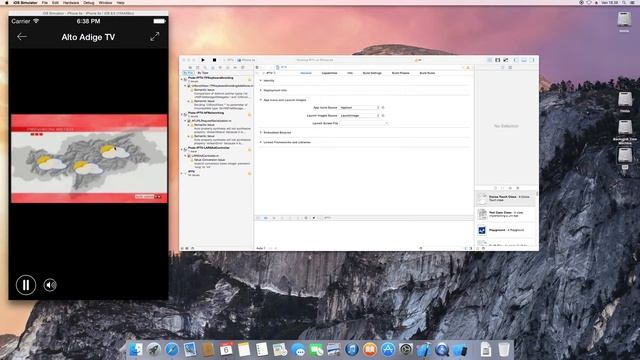Image resolution: width=640 pixels, height=360 pixels.
Task: Click the arrow beside App Icons Source
Action: click(383, 107)
